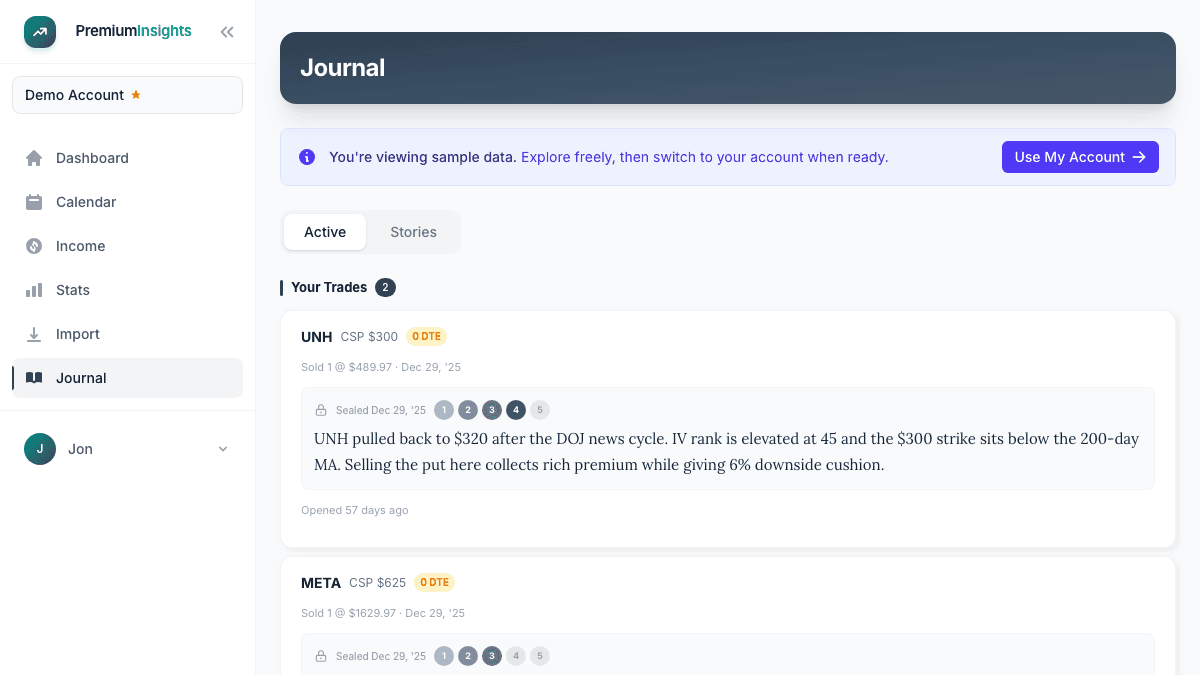Select the Calendar icon in the sidebar
Screen dimensions: 1200x675
click(33, 202)
